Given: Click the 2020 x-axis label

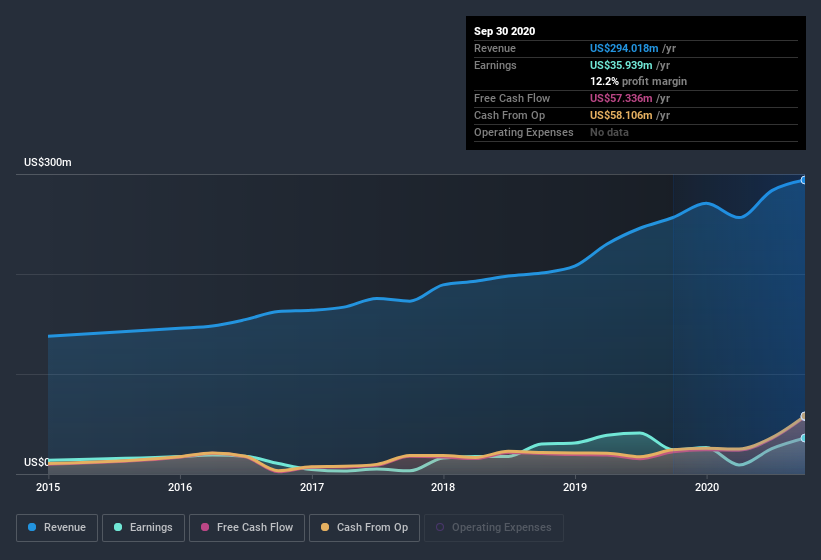Looking at the screenshot, I should click(707, 487).
